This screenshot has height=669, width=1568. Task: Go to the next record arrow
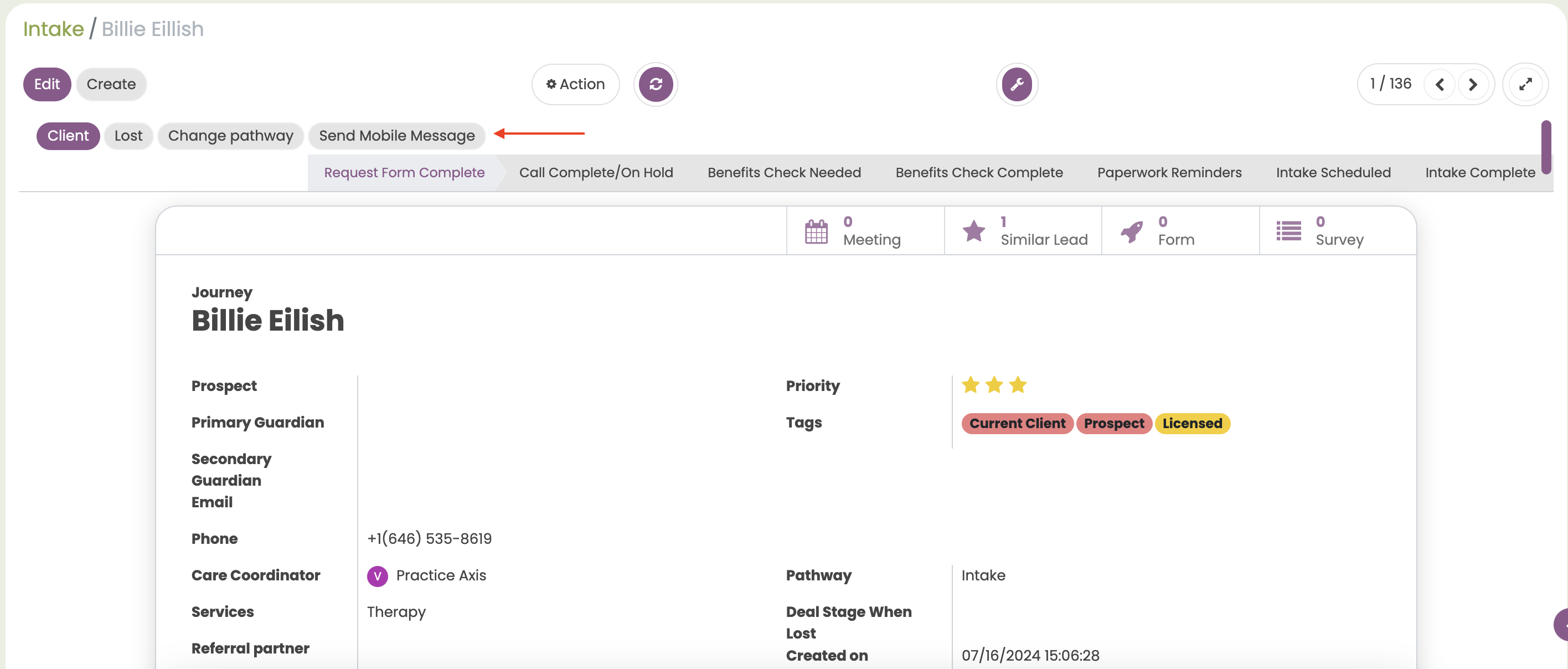pyautogui.click(x=1473, y=84)
